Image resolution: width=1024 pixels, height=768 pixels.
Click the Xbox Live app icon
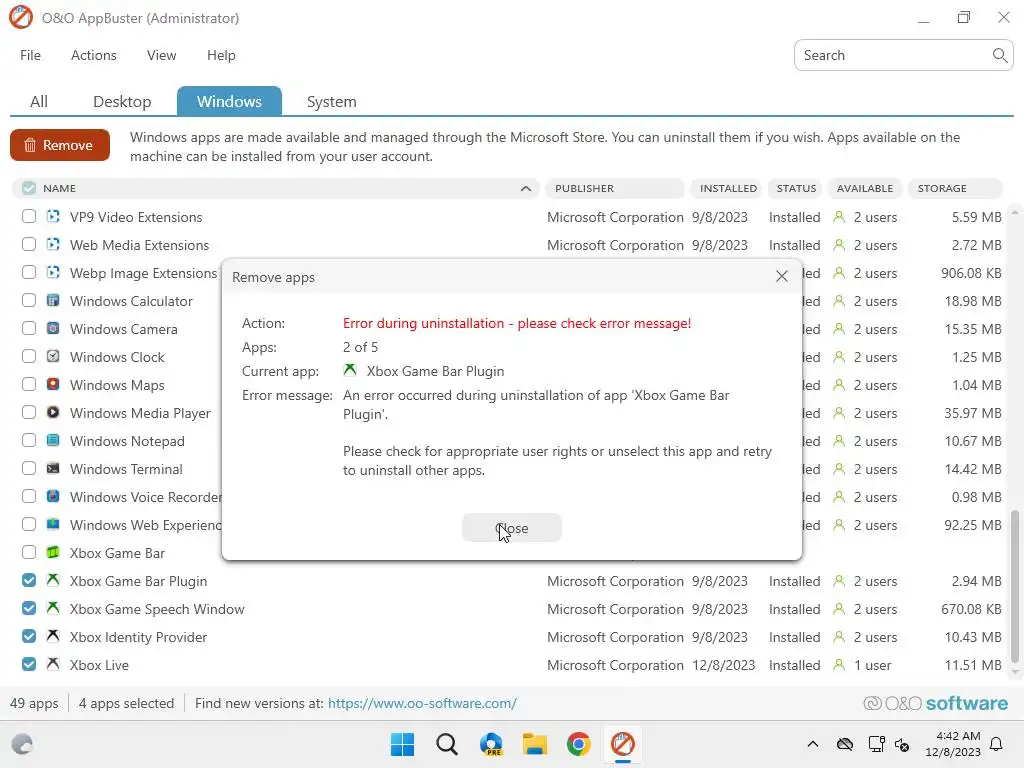coord(53,665)
